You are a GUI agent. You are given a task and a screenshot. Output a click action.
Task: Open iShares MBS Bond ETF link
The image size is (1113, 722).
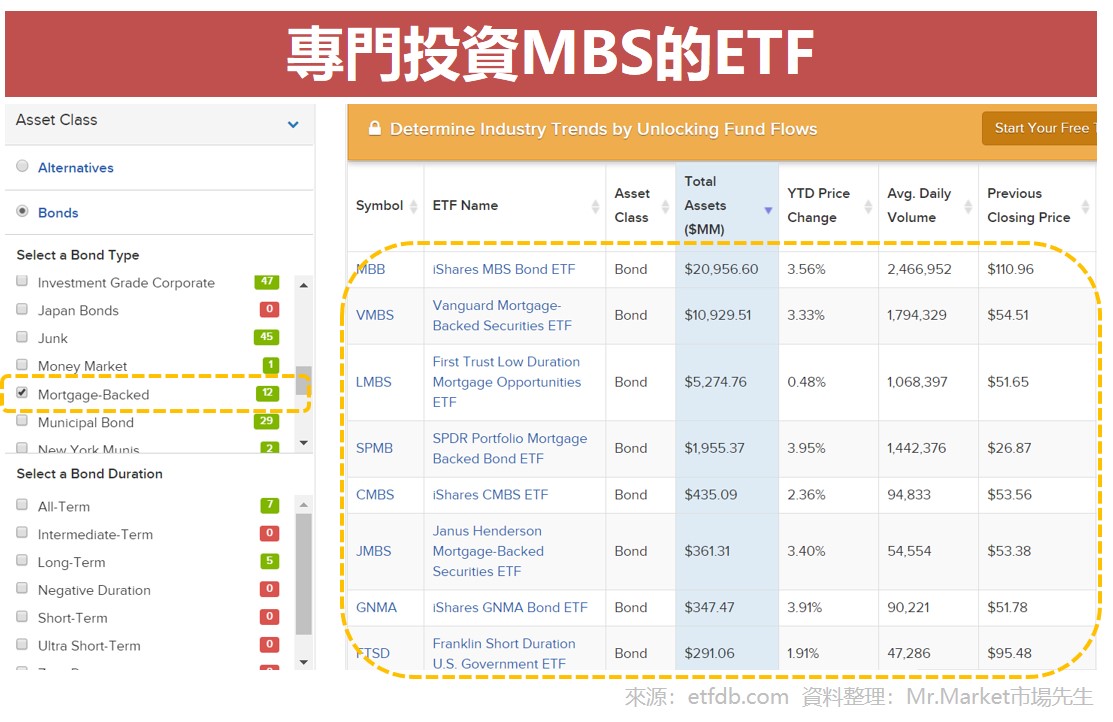(x=504, y=269)
